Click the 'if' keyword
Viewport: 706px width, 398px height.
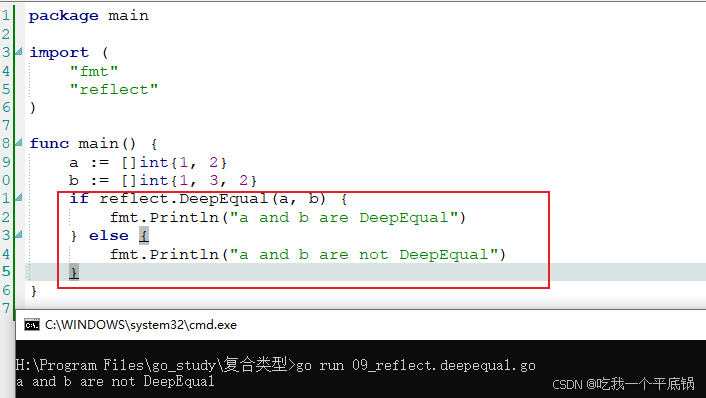[79, 199]
